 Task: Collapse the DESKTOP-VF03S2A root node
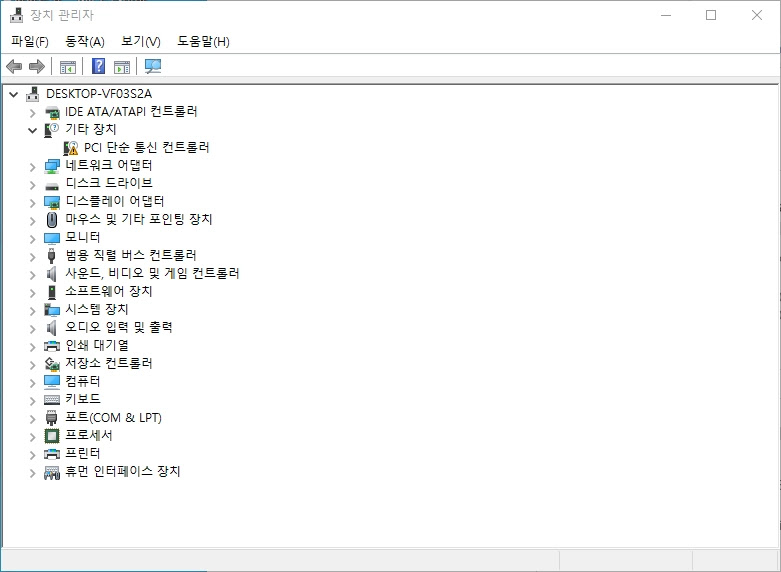pos(13,94)
